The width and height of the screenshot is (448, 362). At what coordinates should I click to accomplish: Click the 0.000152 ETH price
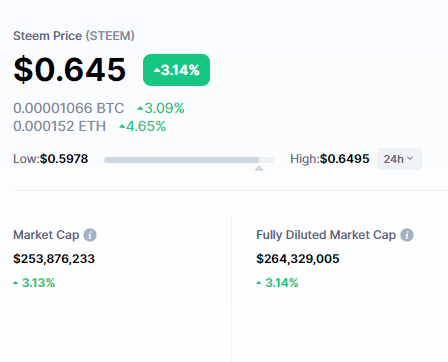(x=60, y=126)
